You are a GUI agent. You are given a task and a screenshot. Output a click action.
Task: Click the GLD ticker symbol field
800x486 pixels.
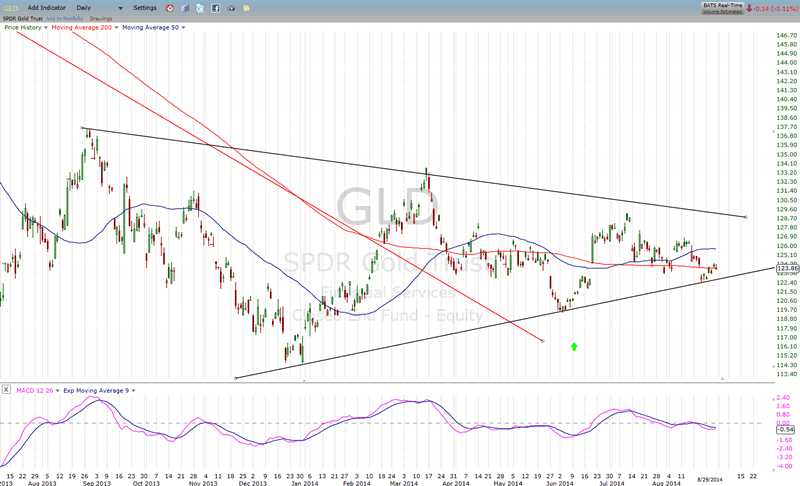click(x=11, y=8)
